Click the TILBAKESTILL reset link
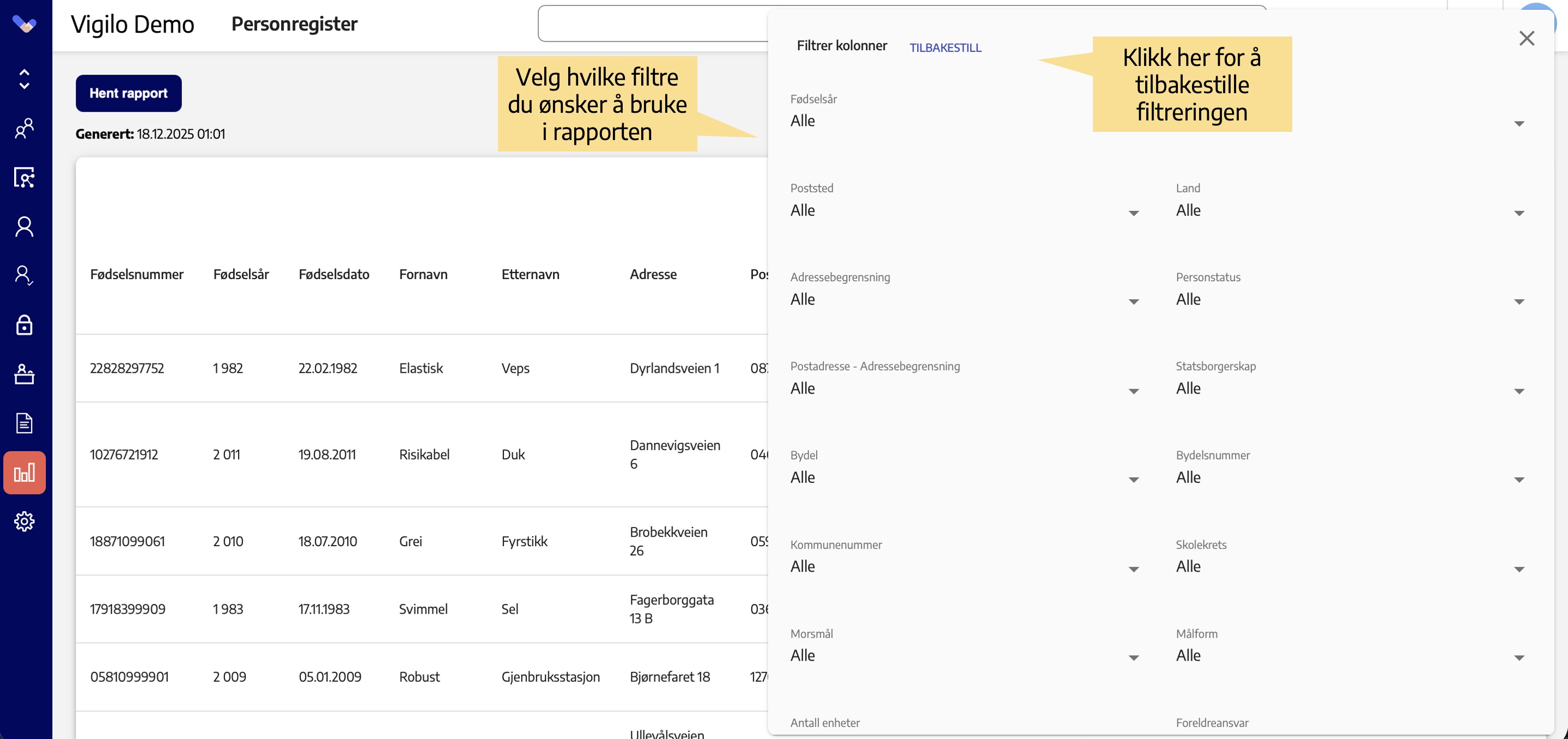 click(x=945, y=47)
